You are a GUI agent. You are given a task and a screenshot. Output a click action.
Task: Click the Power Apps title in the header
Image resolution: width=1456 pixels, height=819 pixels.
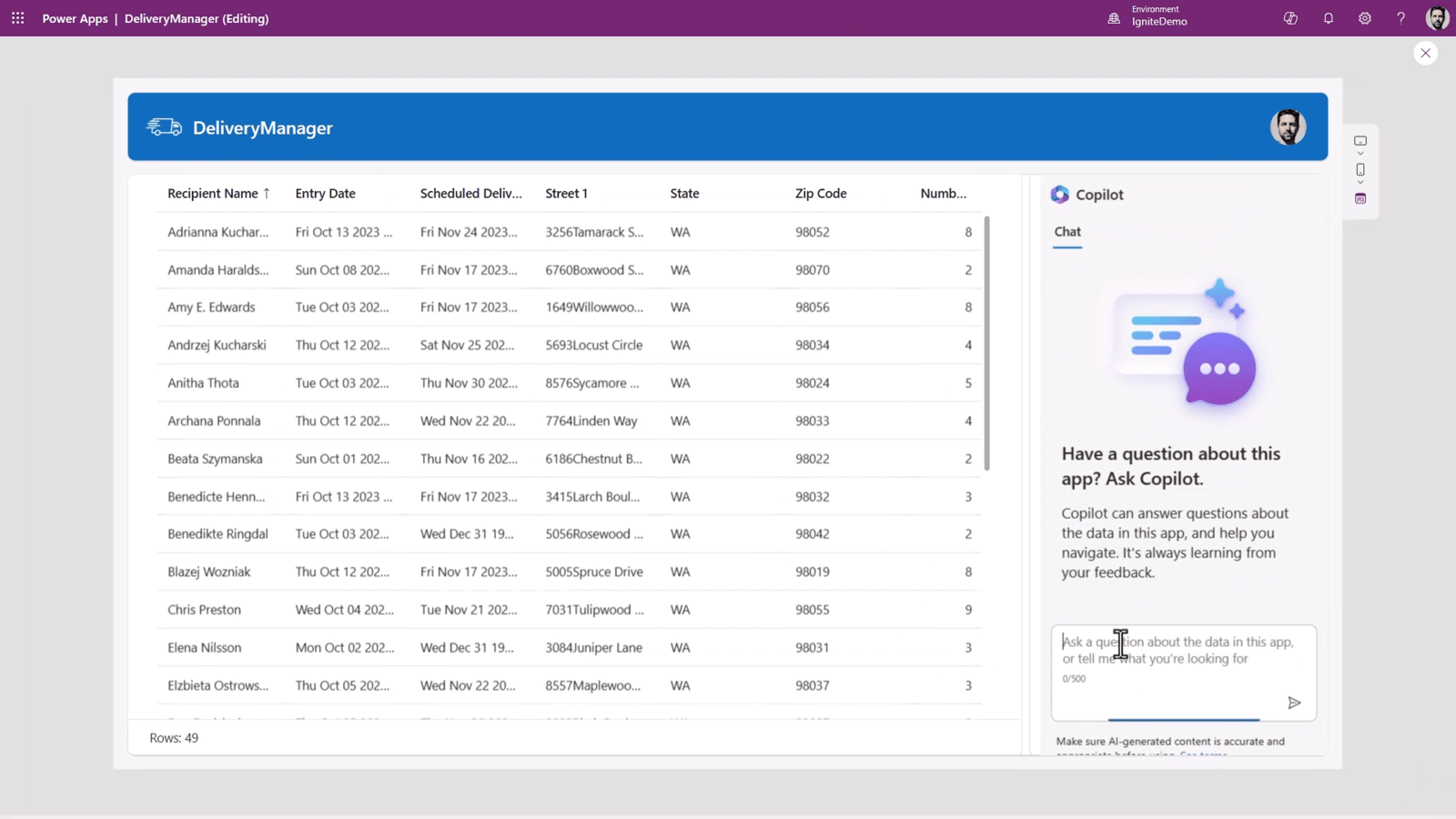(75, 18)
